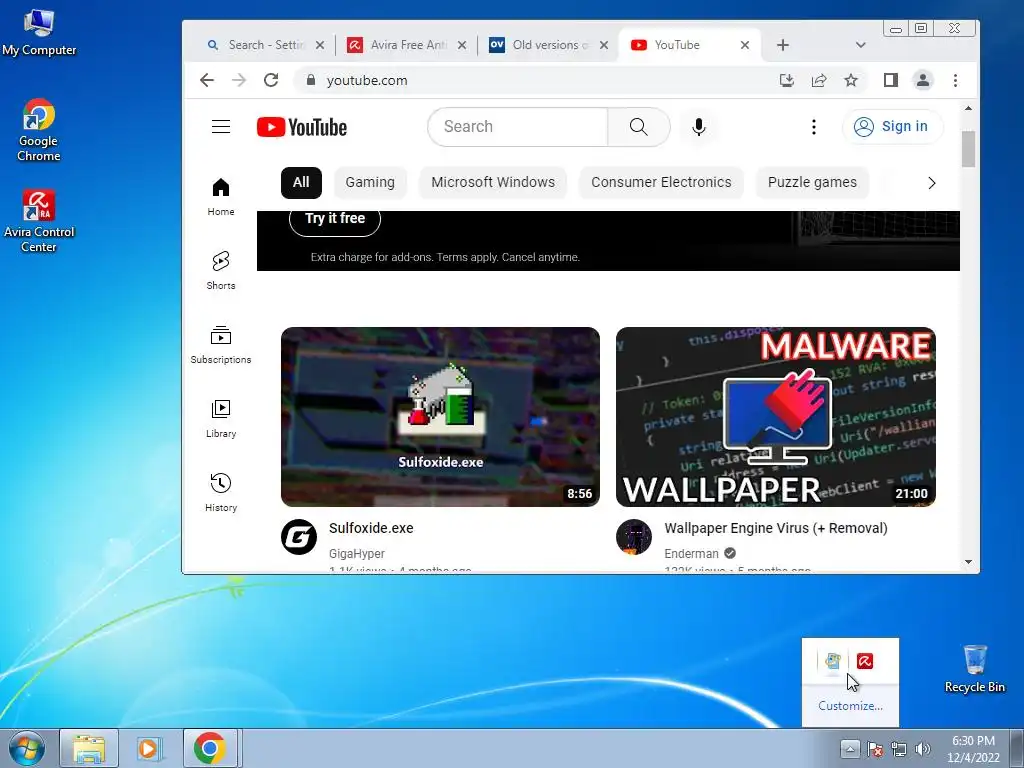Click the search magnifier button

point(639,127)
